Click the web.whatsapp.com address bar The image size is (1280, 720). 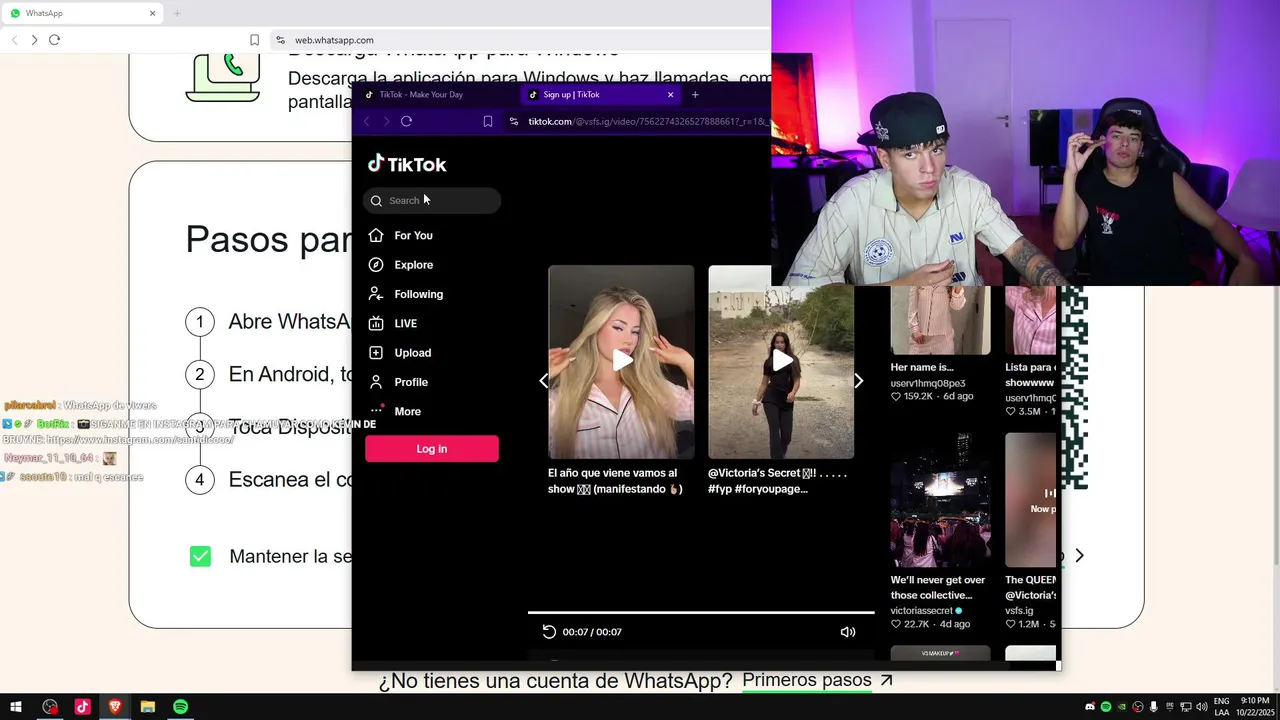point(520,40)
